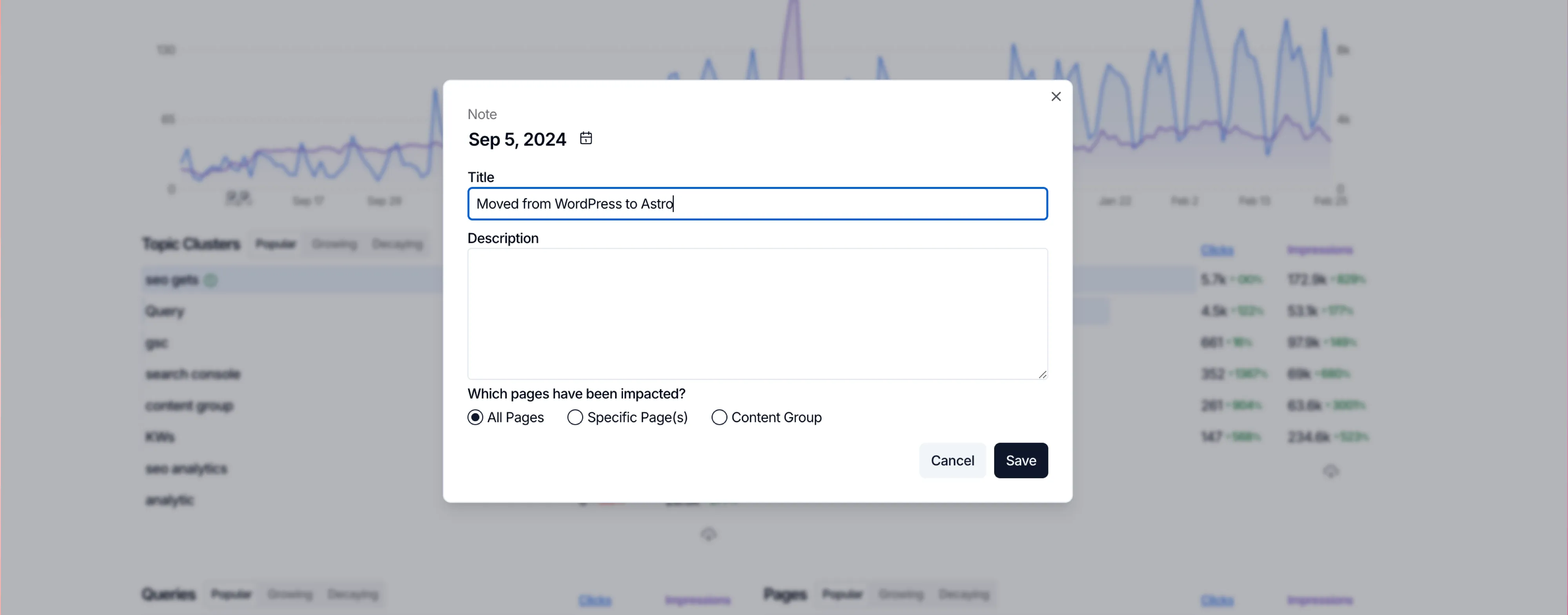Select the All Pages radio option
The height and width of the screenshot is (615, 1568).
tap(475, 417)
